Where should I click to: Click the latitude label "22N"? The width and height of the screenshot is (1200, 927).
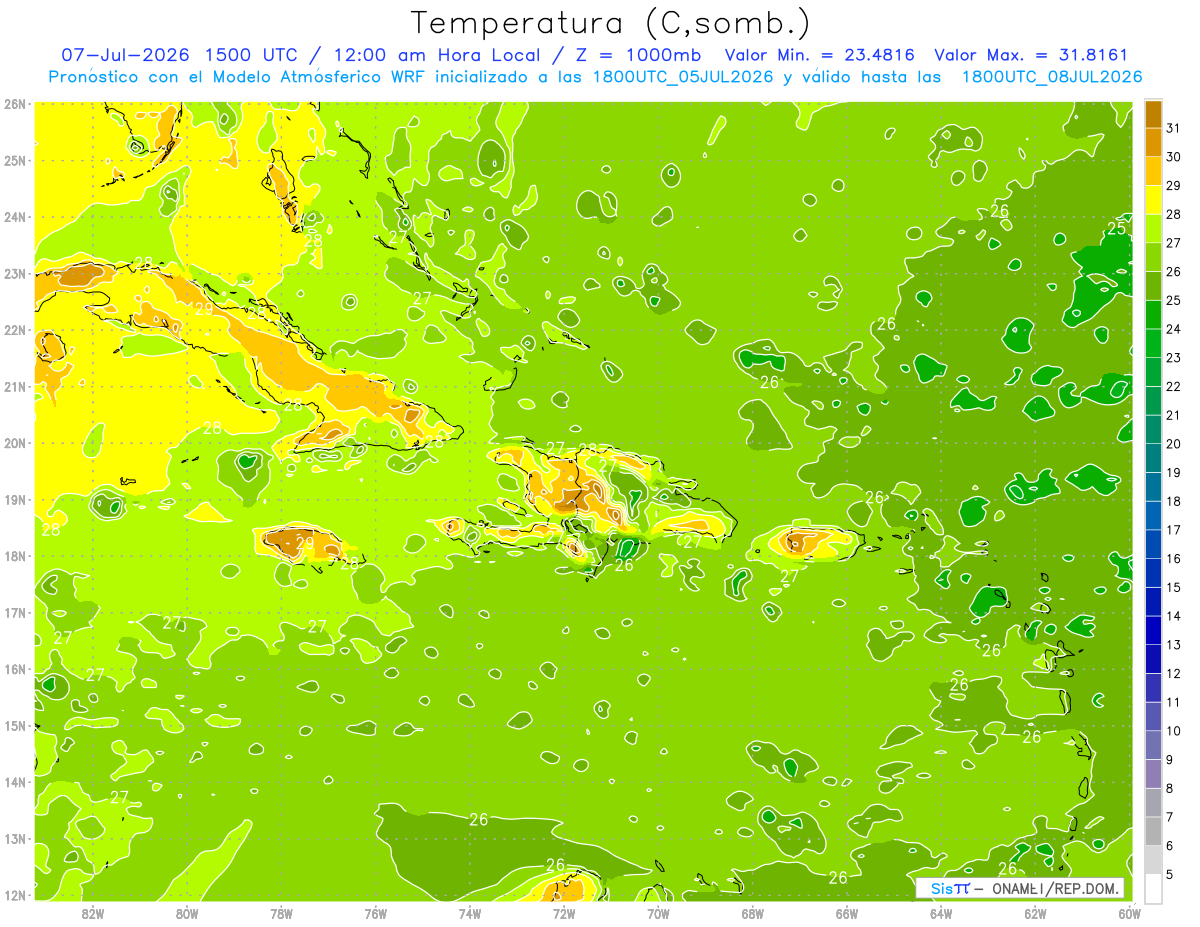click(x=14, y=330)
